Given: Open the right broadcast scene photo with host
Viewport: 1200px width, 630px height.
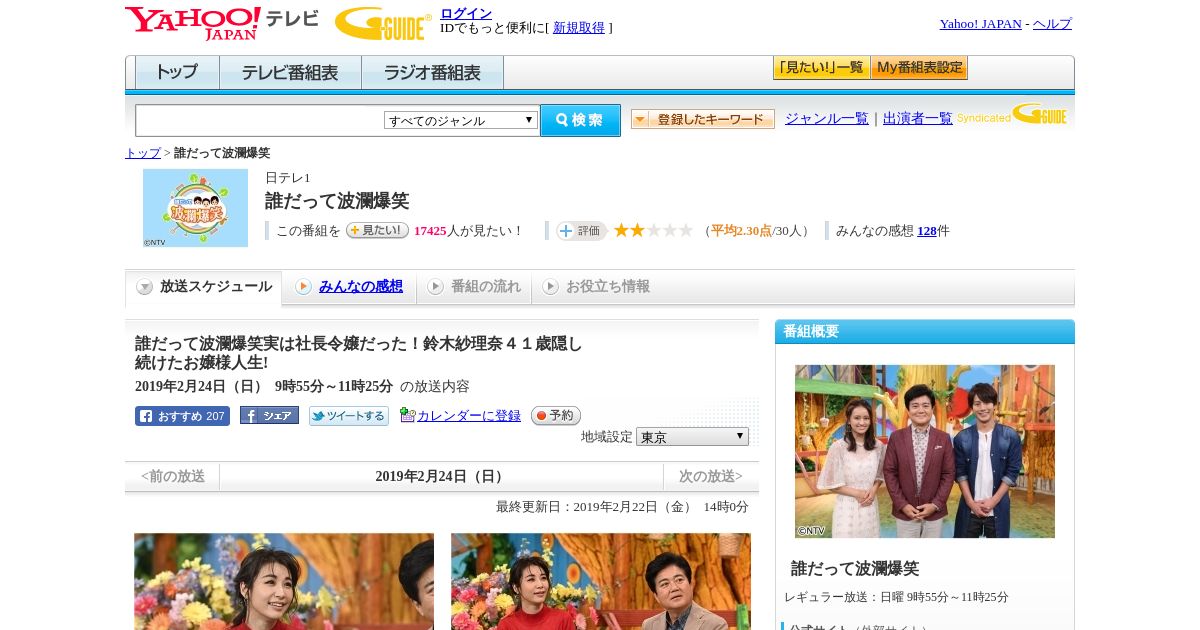Looking at the screenshot, I should [x=601, y=581].
